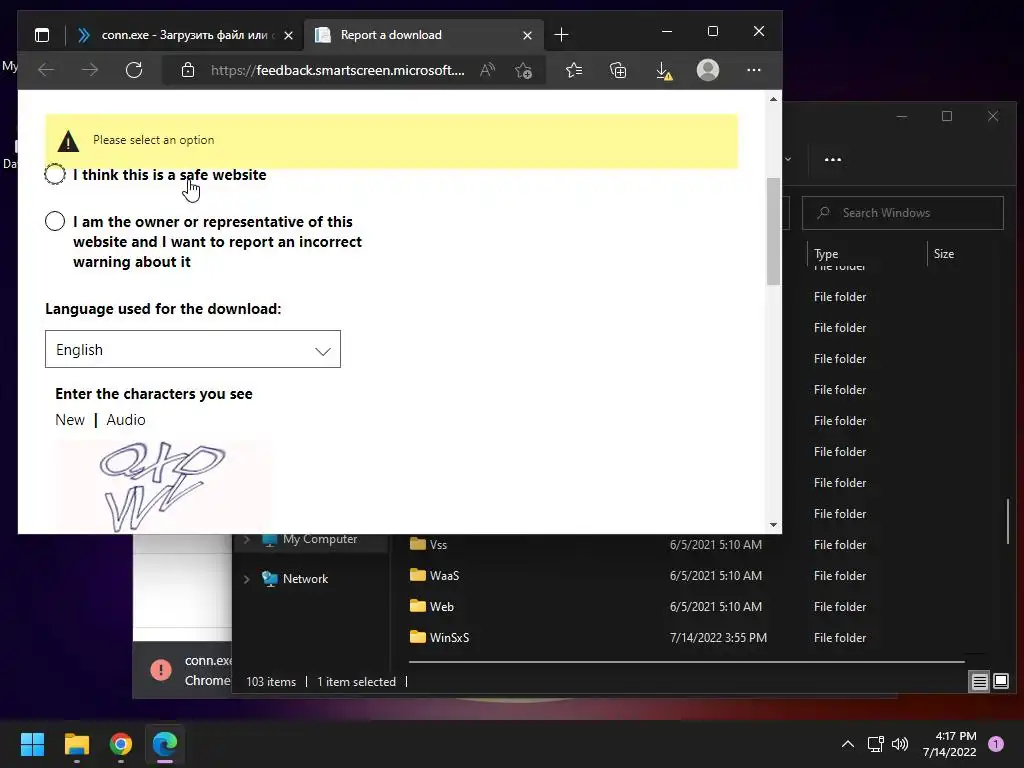Show hidden system tray icons
1024x768 pixels.
[848, 744]
